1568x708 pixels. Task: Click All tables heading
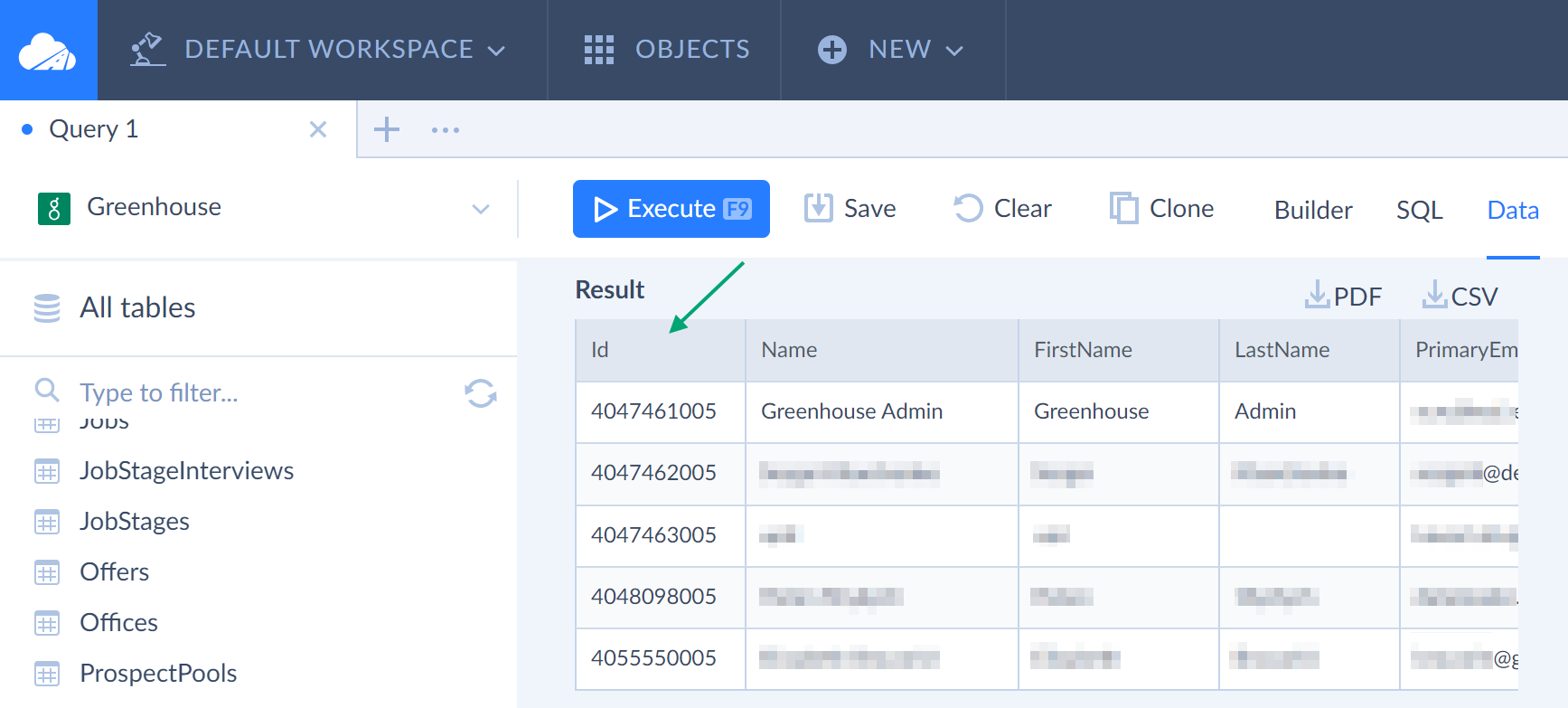[x=137, y=307]
